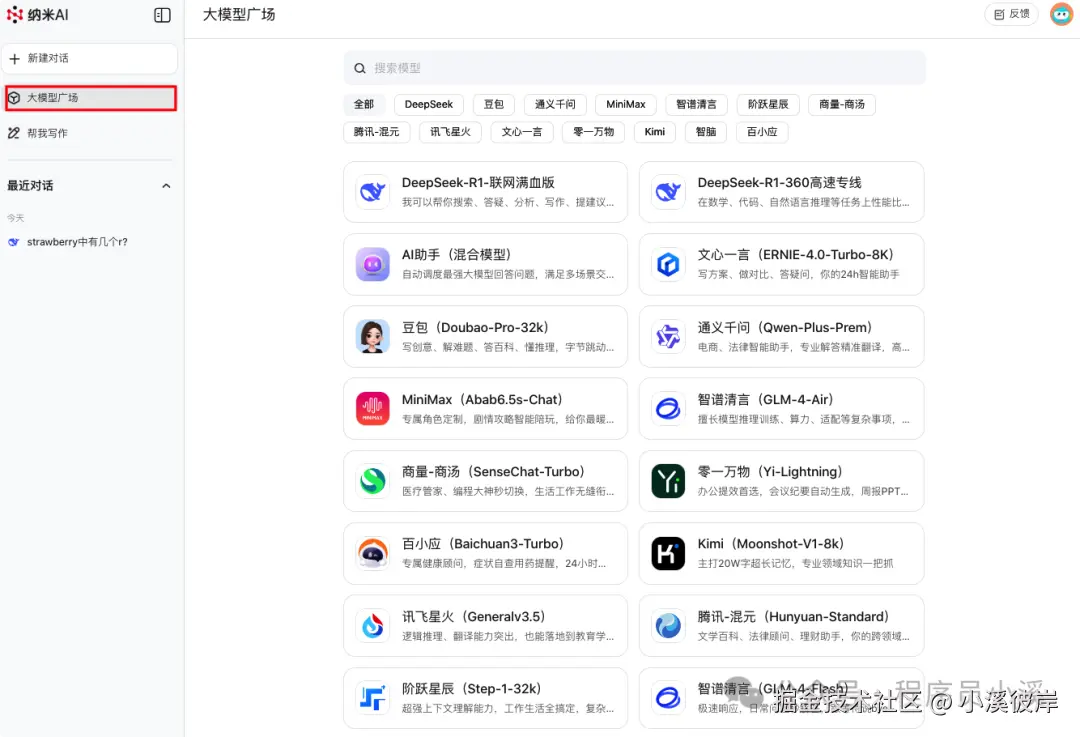Click the 智谱清言 GLM-4-Air icon
The width and height of the screenshot is (1080, 737).
click(668, 408)
